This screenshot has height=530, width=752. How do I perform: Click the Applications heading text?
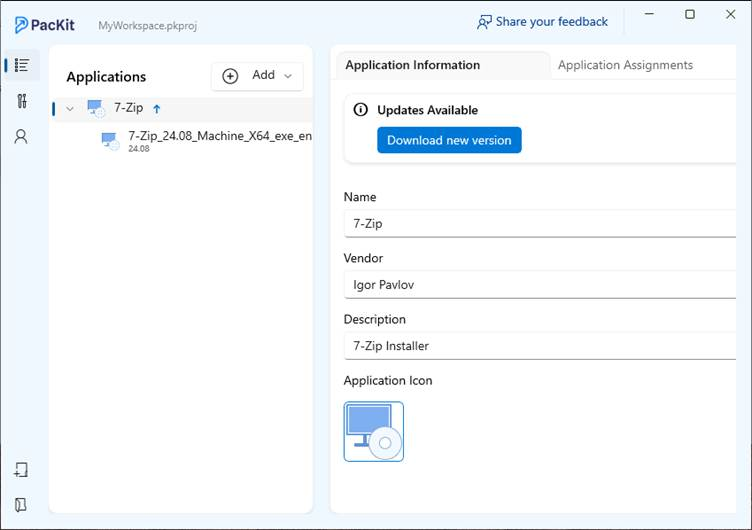click(x=106, y=77)
